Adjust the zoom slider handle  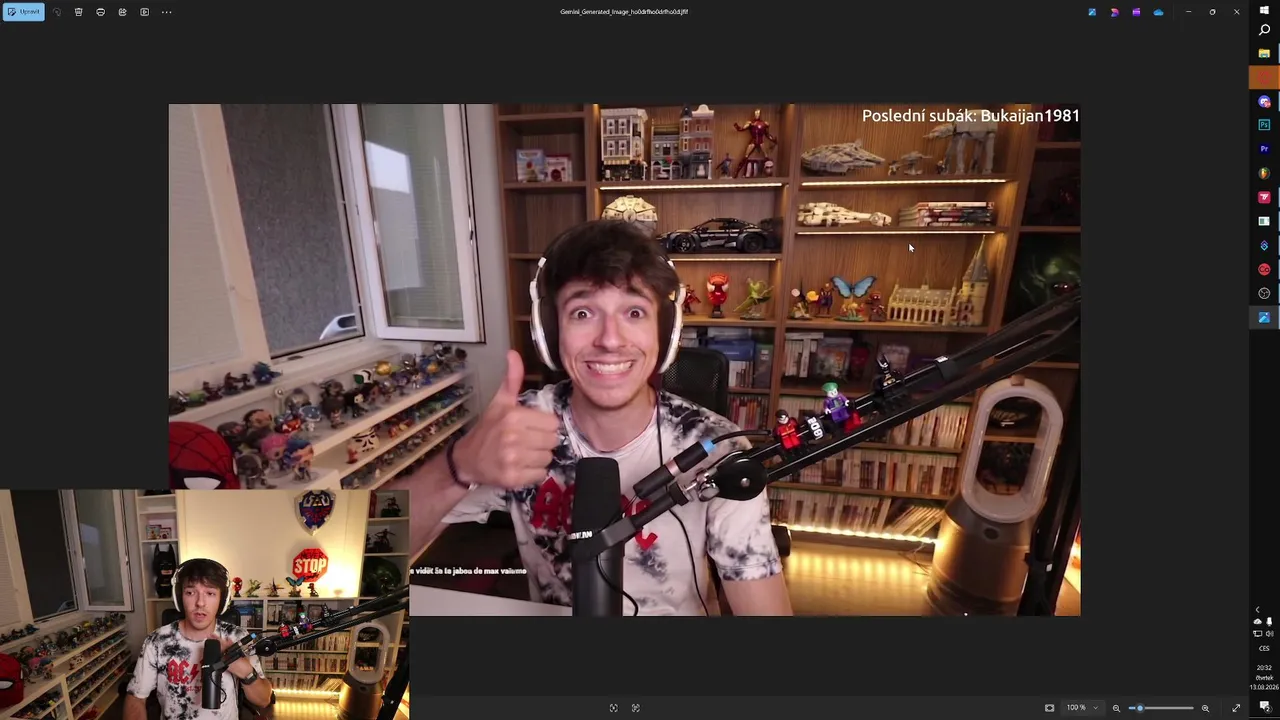1139,708
